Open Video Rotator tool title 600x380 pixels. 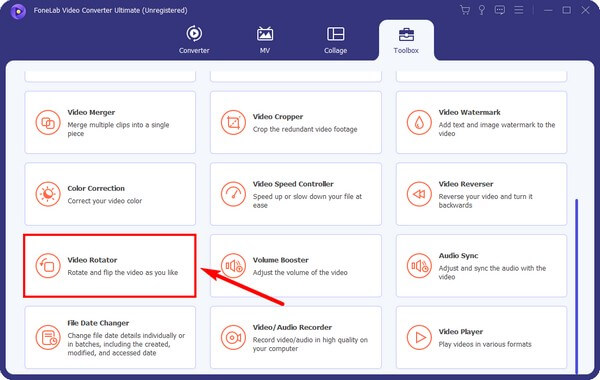pyautogui.click(x=92, y=260)
